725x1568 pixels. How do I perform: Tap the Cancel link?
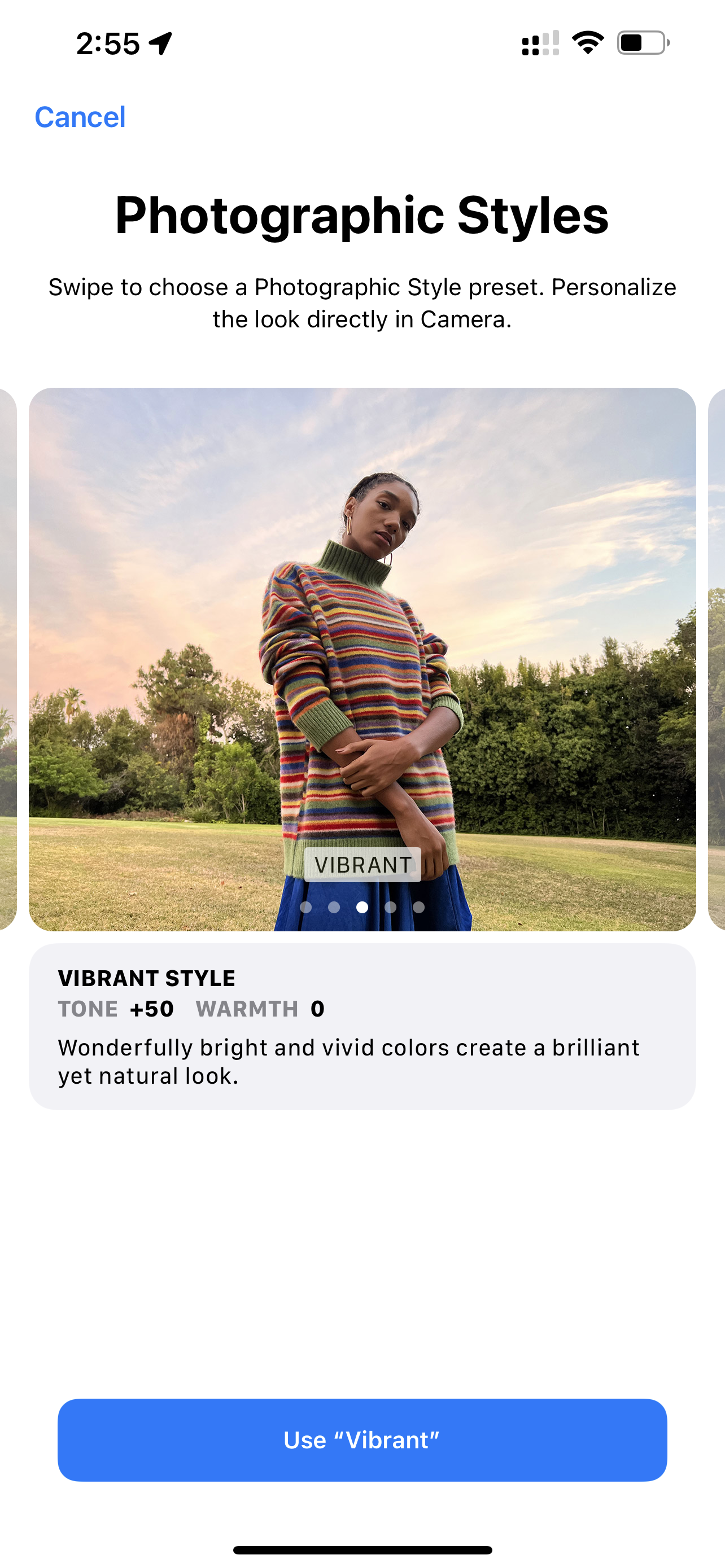pyautogui.click(x=80, y=117)
